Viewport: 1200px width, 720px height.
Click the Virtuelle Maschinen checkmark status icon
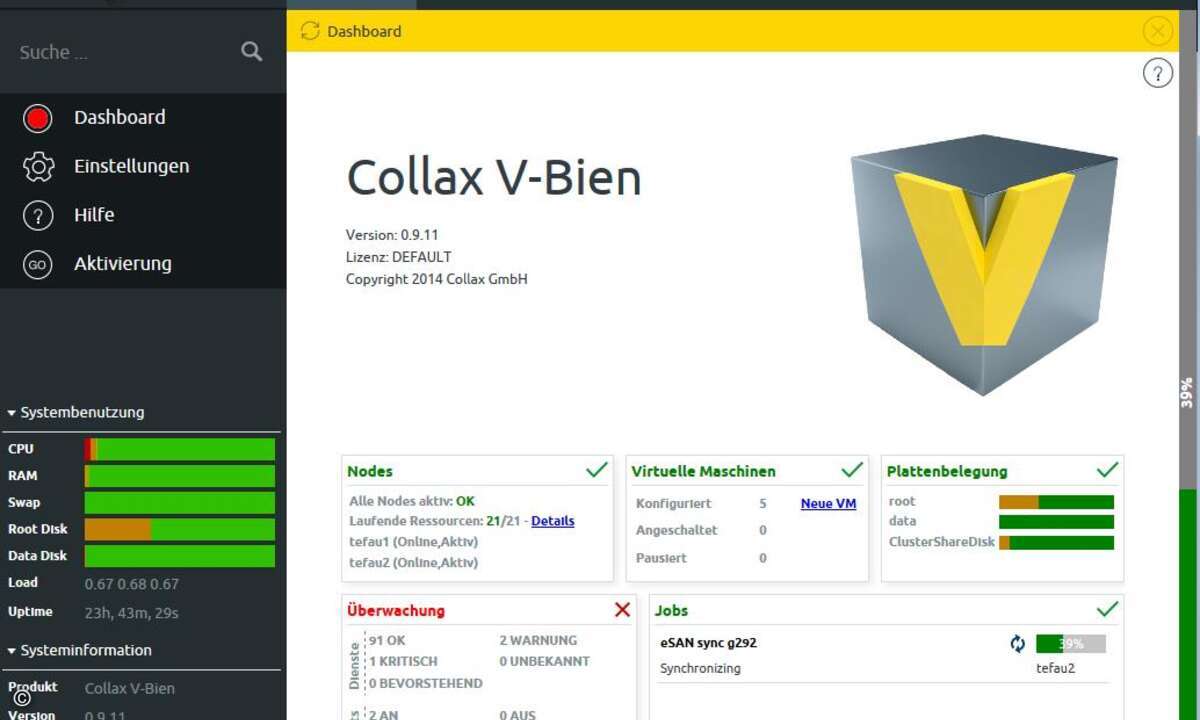coord(852,469)
